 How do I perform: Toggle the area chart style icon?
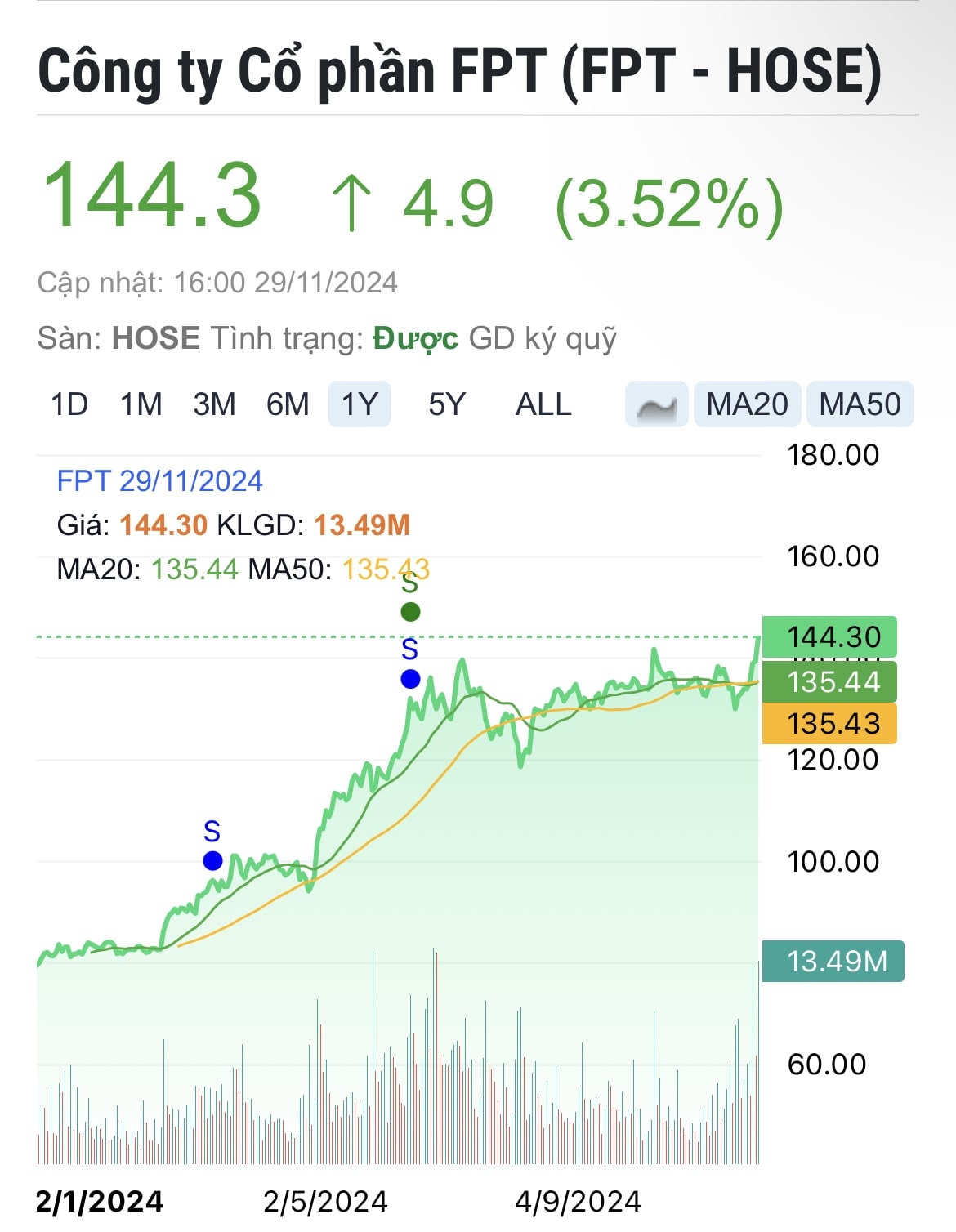(657, 404)
